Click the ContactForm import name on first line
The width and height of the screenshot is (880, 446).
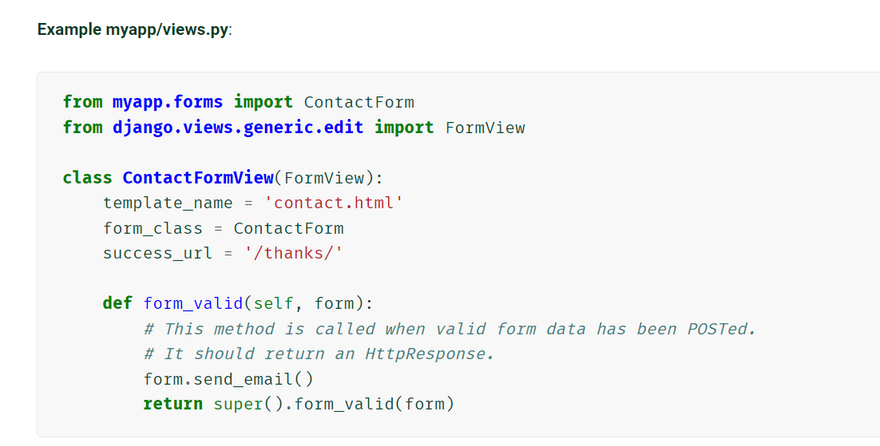point(359,102)
